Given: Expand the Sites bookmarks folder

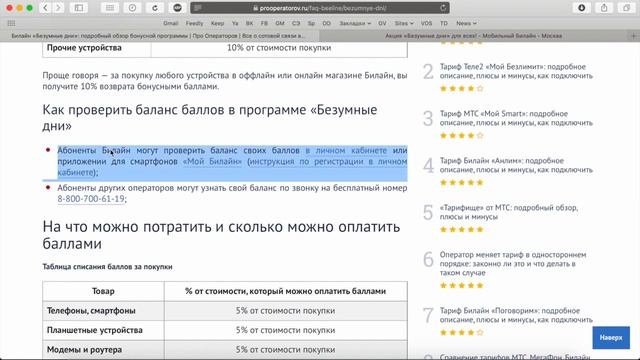Looking at the screenshot, I should 404,23.
